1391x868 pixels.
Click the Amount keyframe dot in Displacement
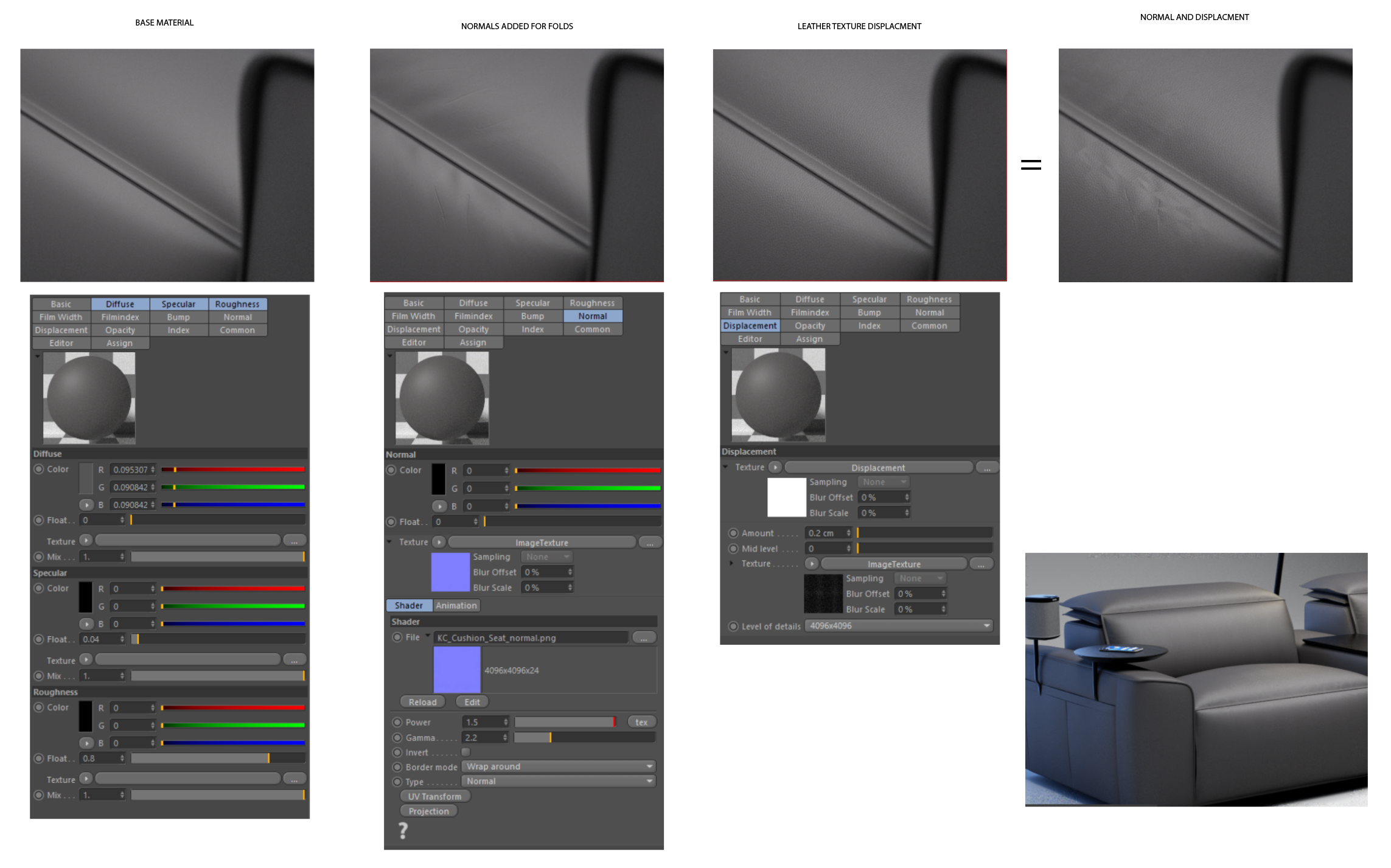[x=733, y=533]
